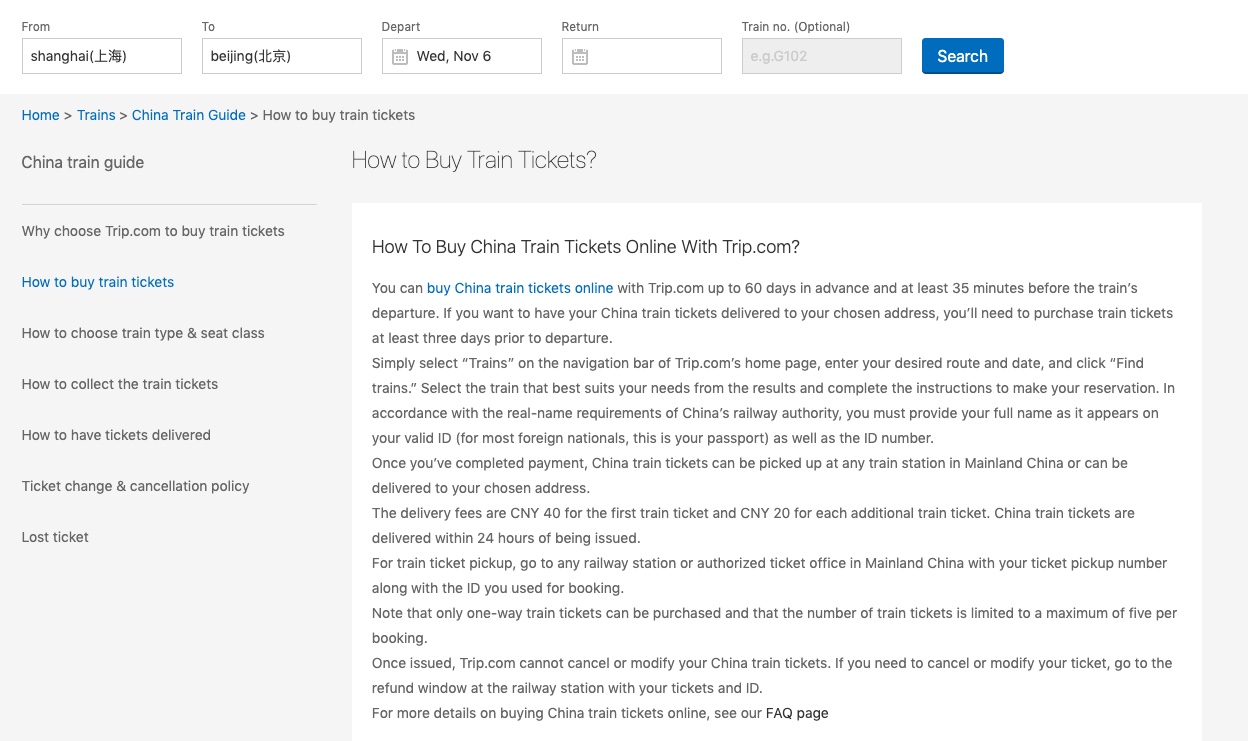This screenshot has width=1248, height=741.
Task: Open 'How to collect the train tickets'
Action: pos(120,384)
